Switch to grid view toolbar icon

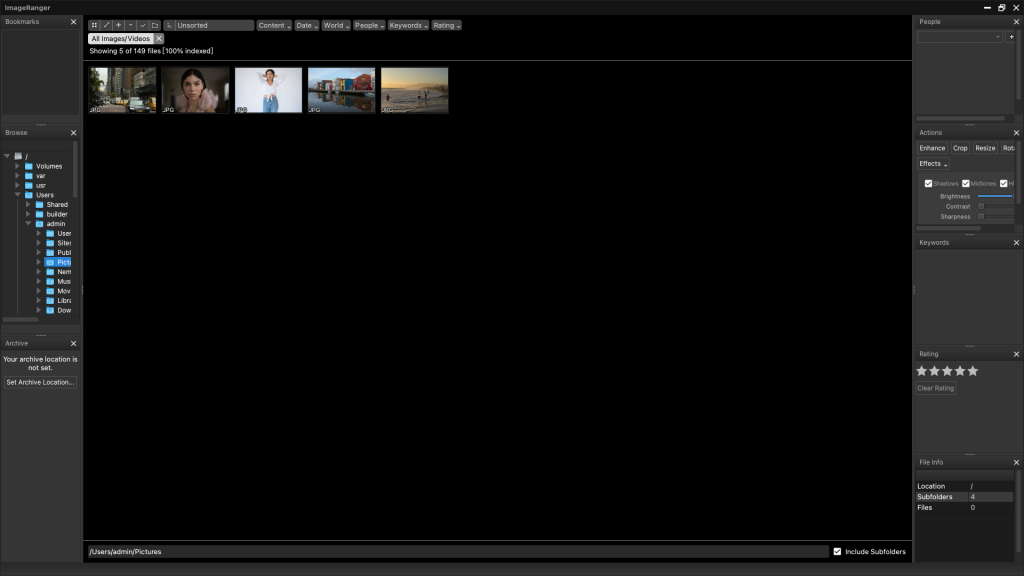pos(94,25)
